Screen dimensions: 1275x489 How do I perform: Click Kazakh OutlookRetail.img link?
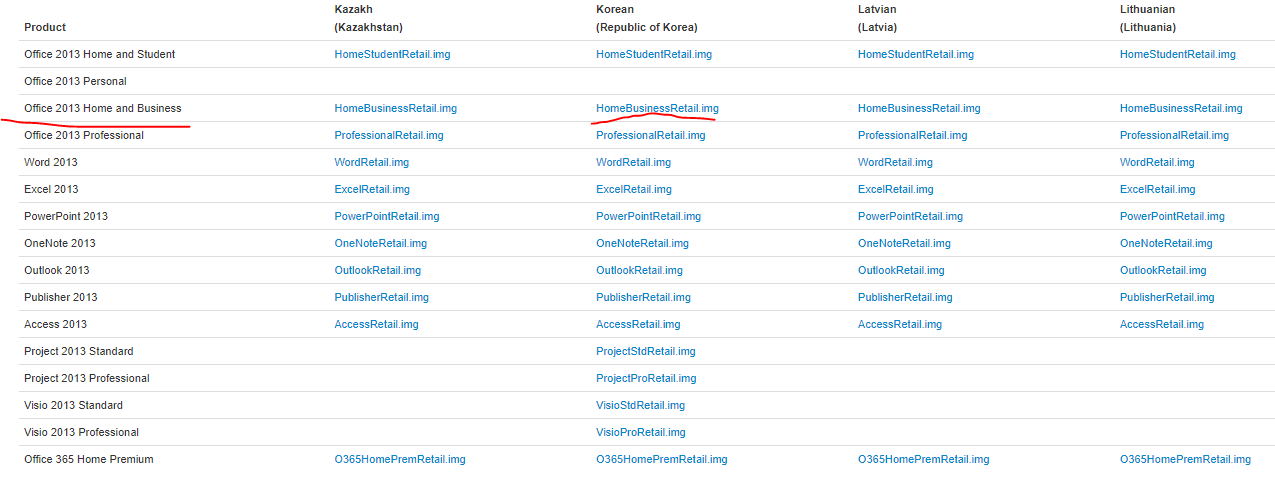coord(378,270)
